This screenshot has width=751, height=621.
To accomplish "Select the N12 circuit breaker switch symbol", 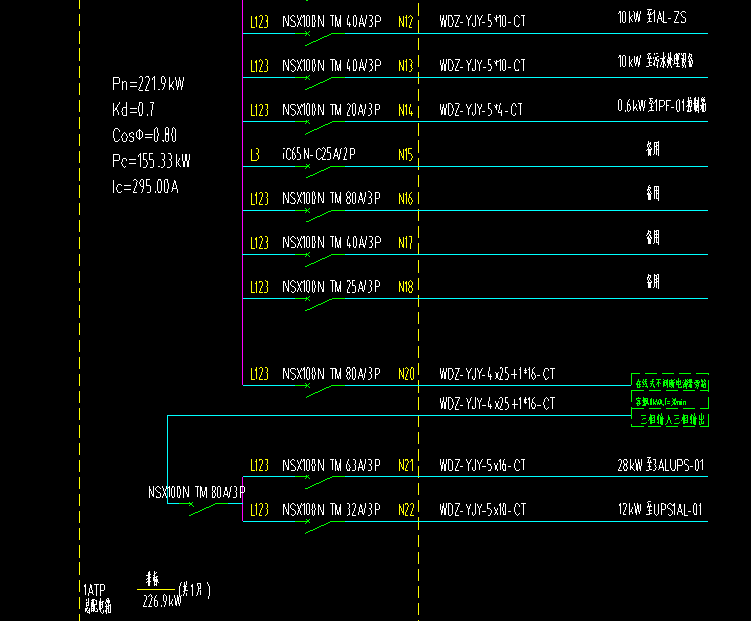I will click(318, 38).
